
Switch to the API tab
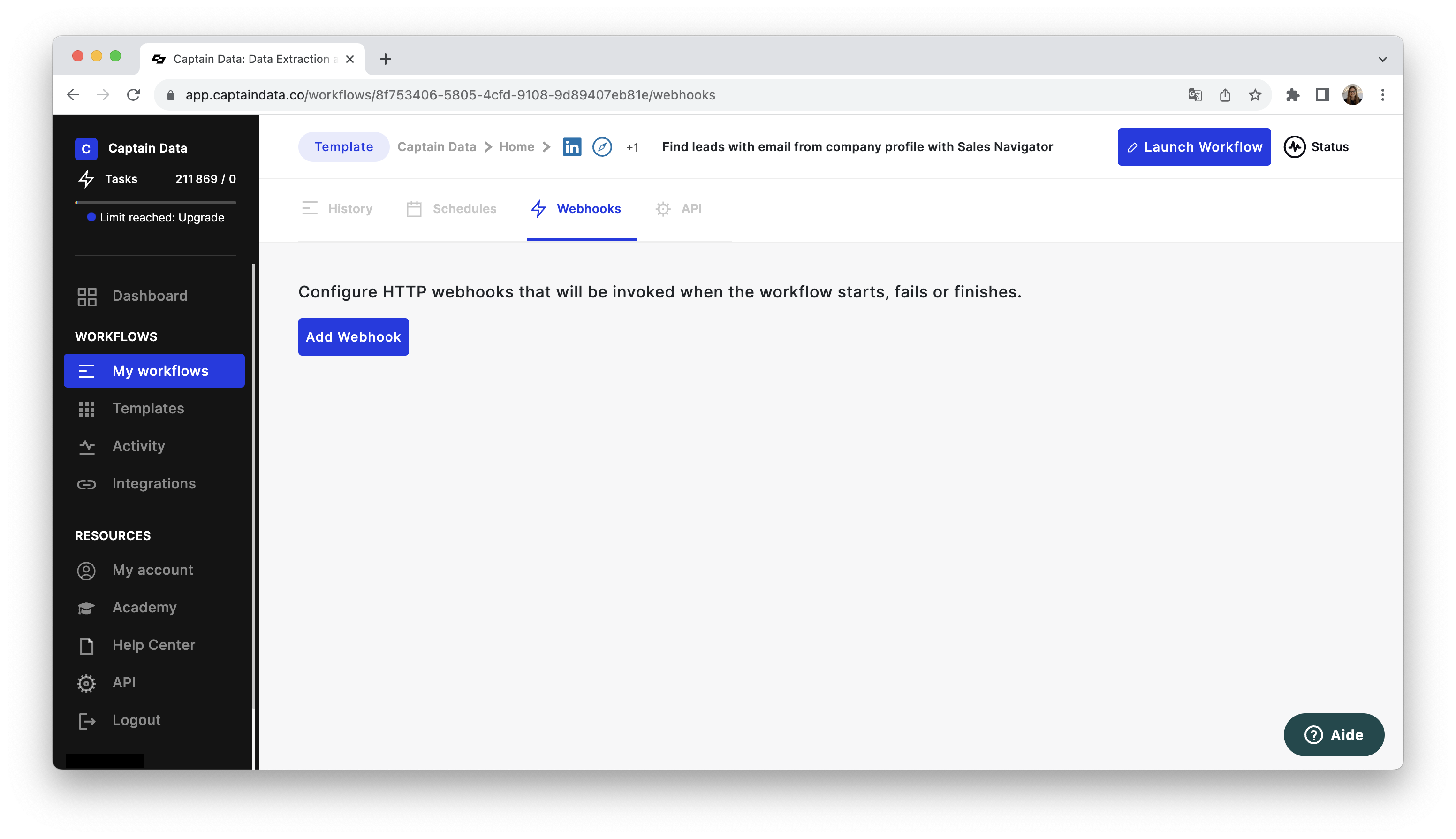[x=678, y=209]
